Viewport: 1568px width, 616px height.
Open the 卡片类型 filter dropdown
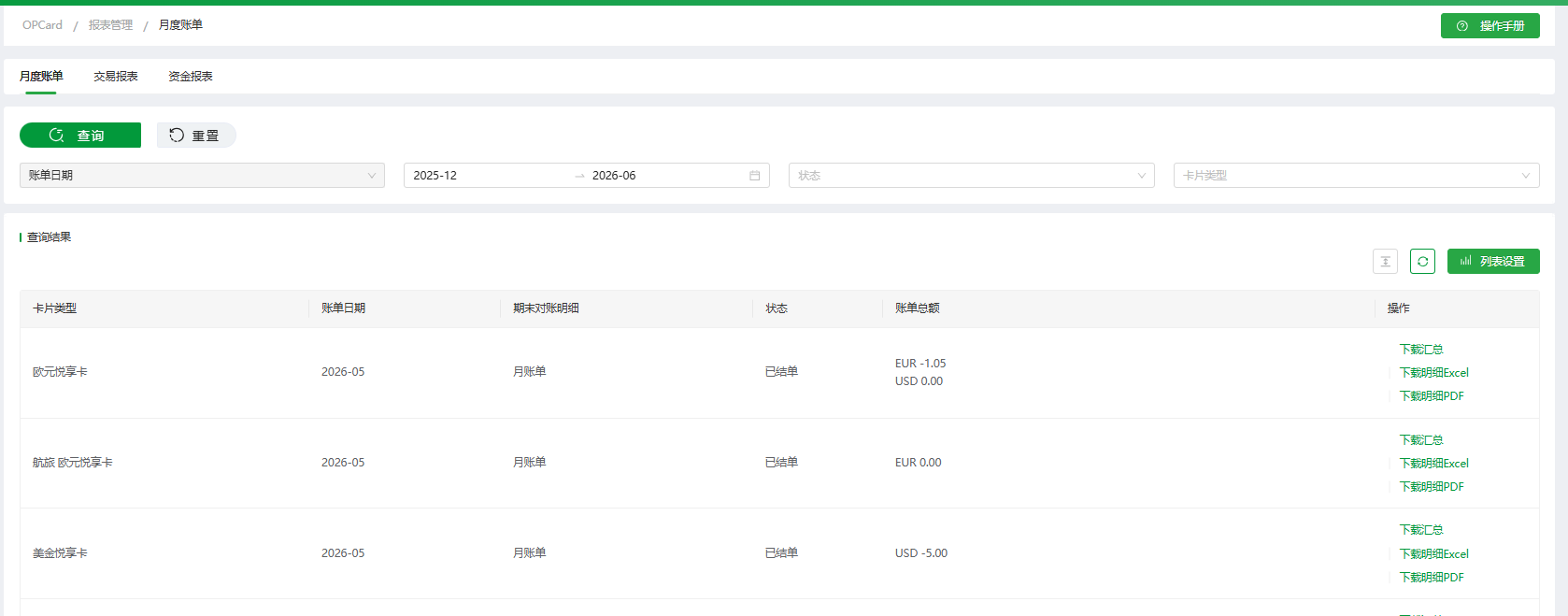pyautogui.click(x=1357, y=176)
